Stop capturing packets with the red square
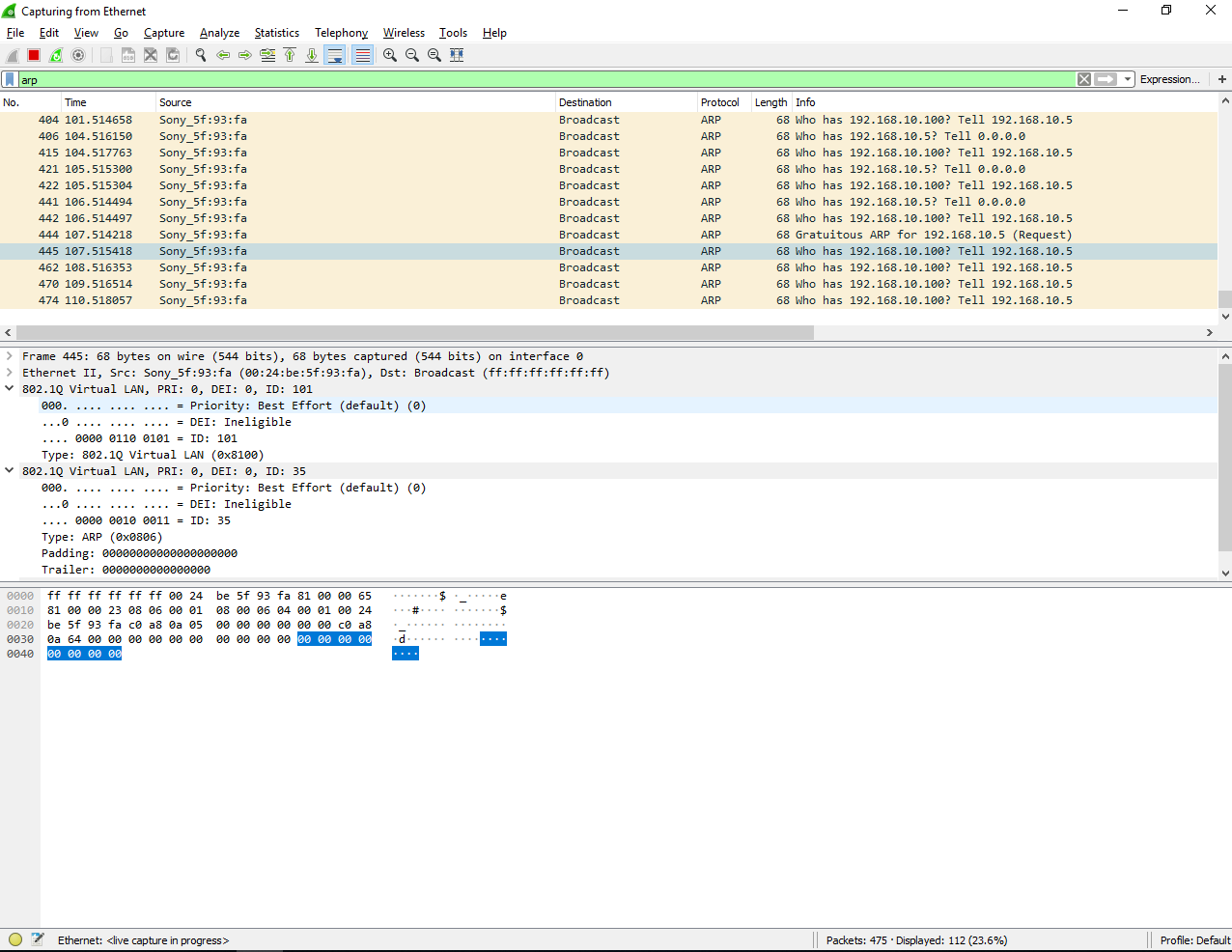The height and width of the screenshot is (952, 1232). click(x=34, y=55)
